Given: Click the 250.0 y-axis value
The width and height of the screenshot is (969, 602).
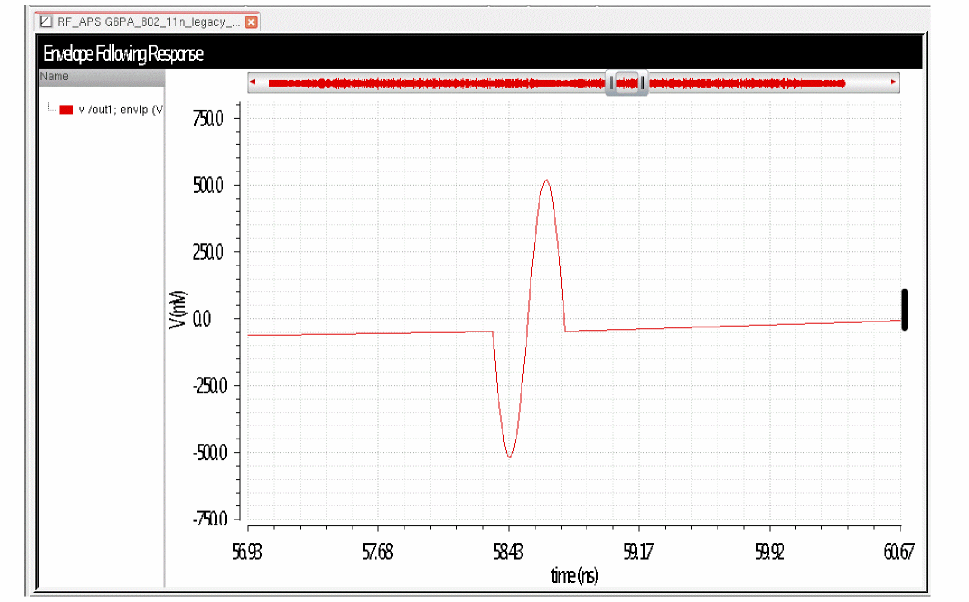Looking at the screenshot, I should [x=208, y=252].
